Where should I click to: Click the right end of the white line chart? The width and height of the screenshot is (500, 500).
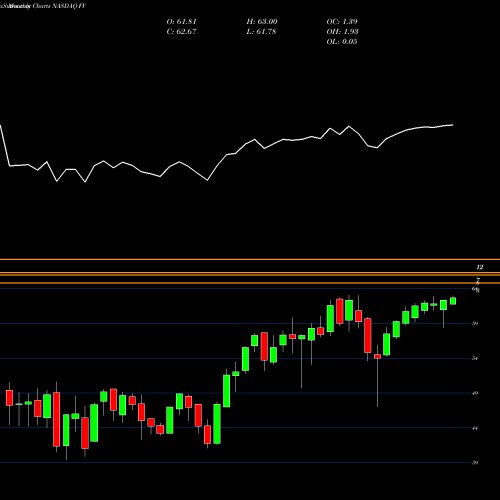pyautogui.click(x=452, y=125)
